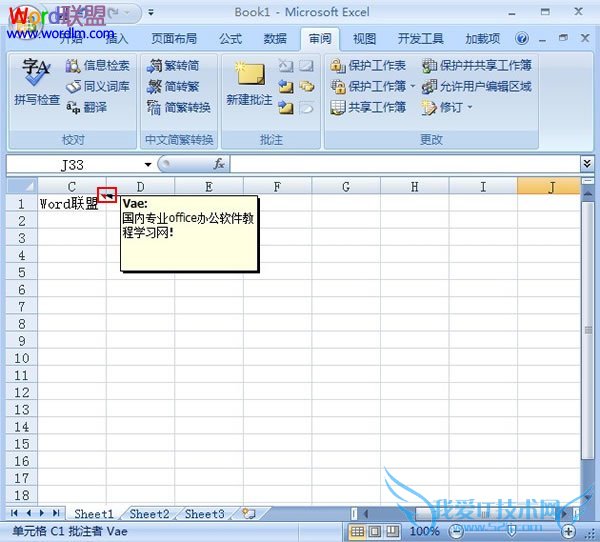600x542 pixels.
Task: Switch to Normal view button
Action: 357,531
